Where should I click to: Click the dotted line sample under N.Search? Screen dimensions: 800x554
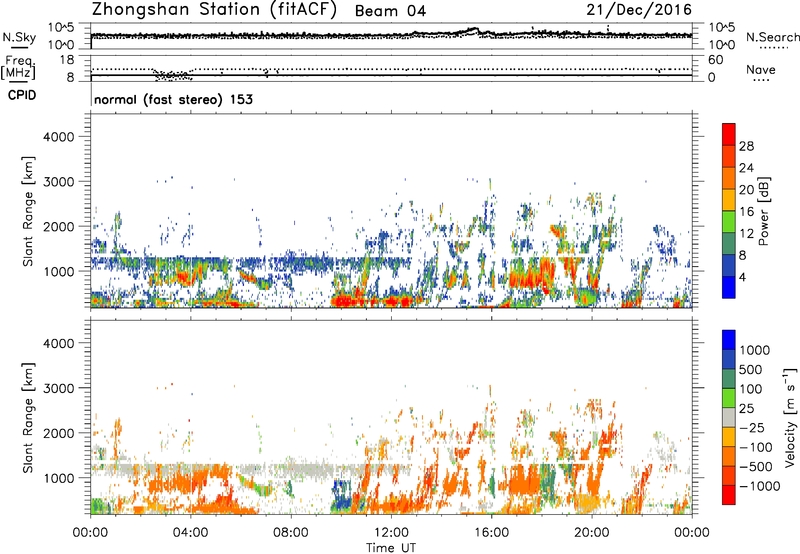(774, 47)
